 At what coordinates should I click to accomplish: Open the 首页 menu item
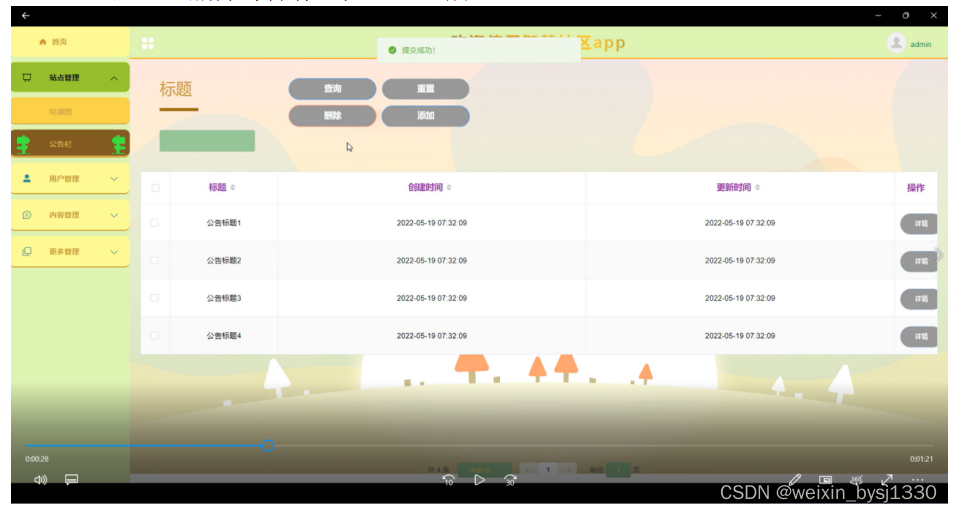click(70, 42)
